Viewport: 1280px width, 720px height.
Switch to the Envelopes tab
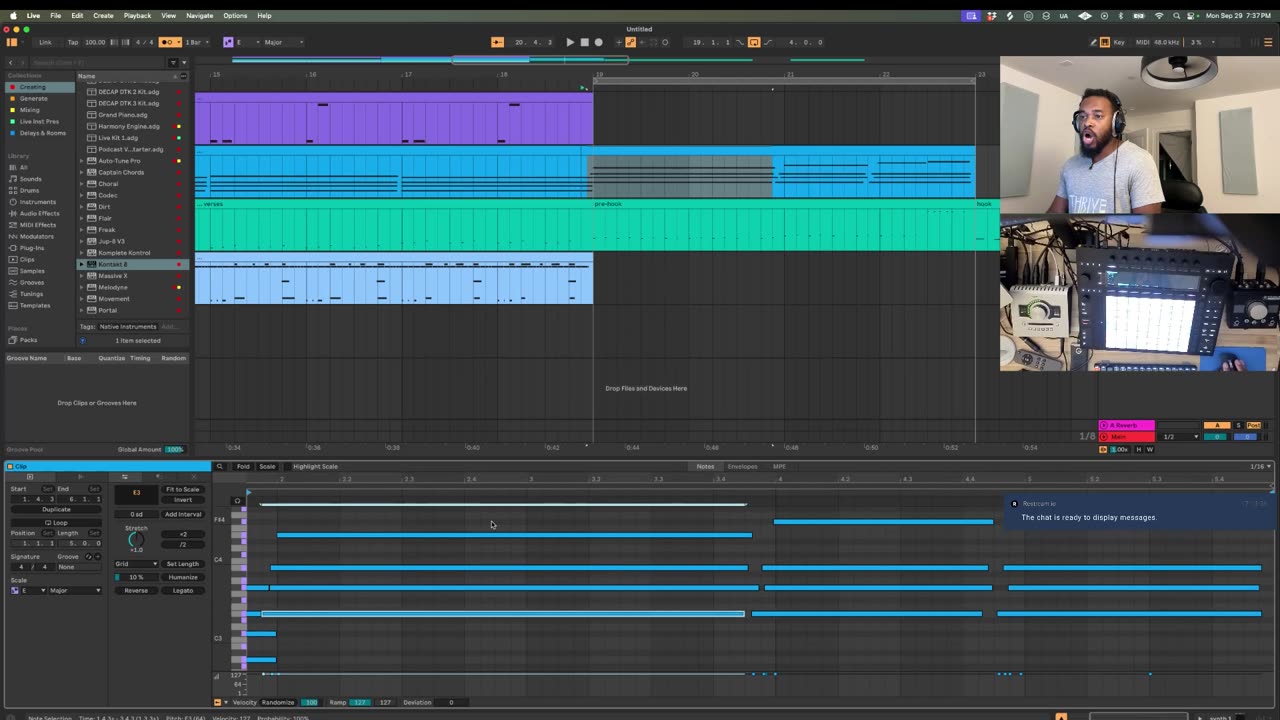[742, 466]
